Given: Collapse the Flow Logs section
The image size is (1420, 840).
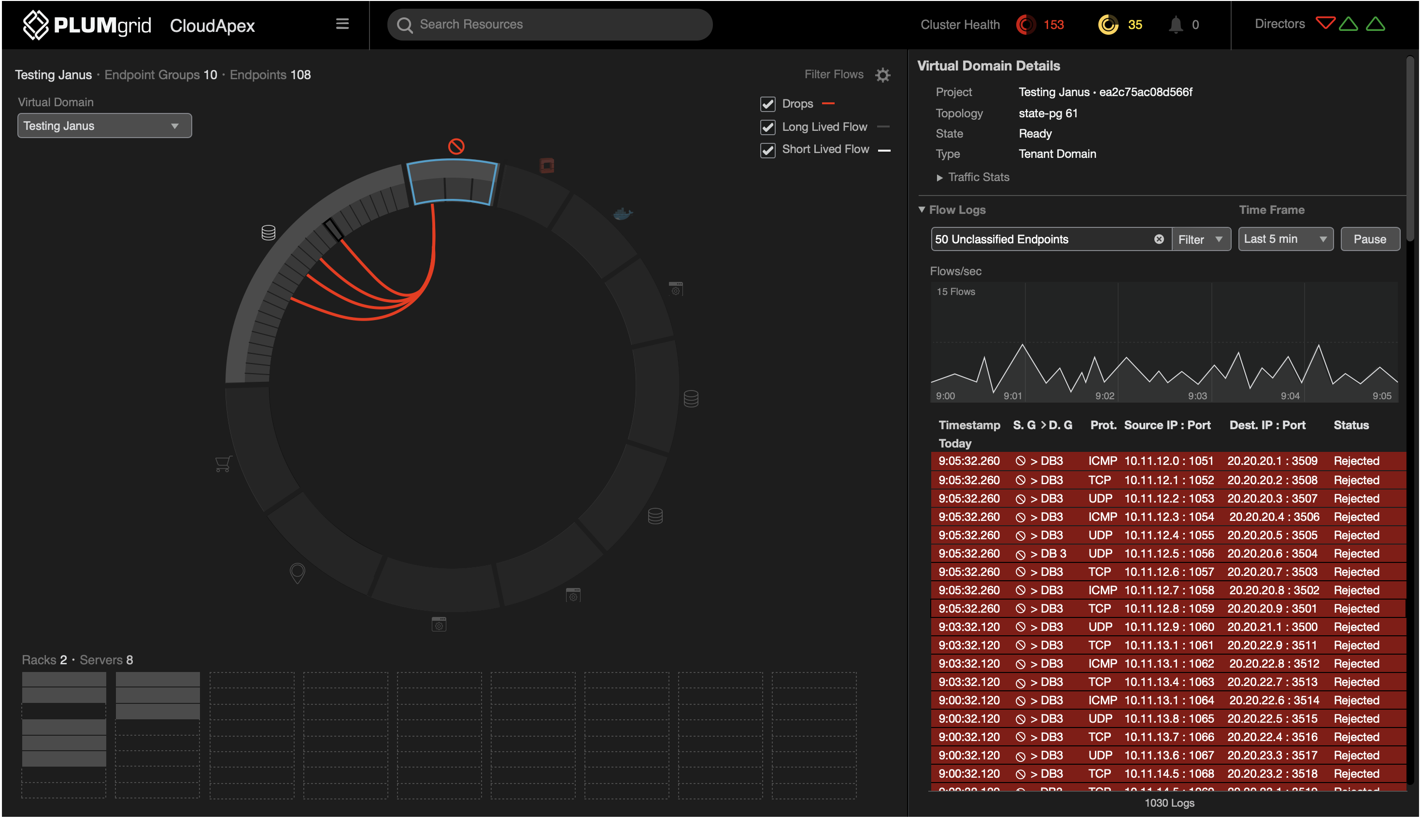Looking at the screenshot, I should tap(923, 210).
